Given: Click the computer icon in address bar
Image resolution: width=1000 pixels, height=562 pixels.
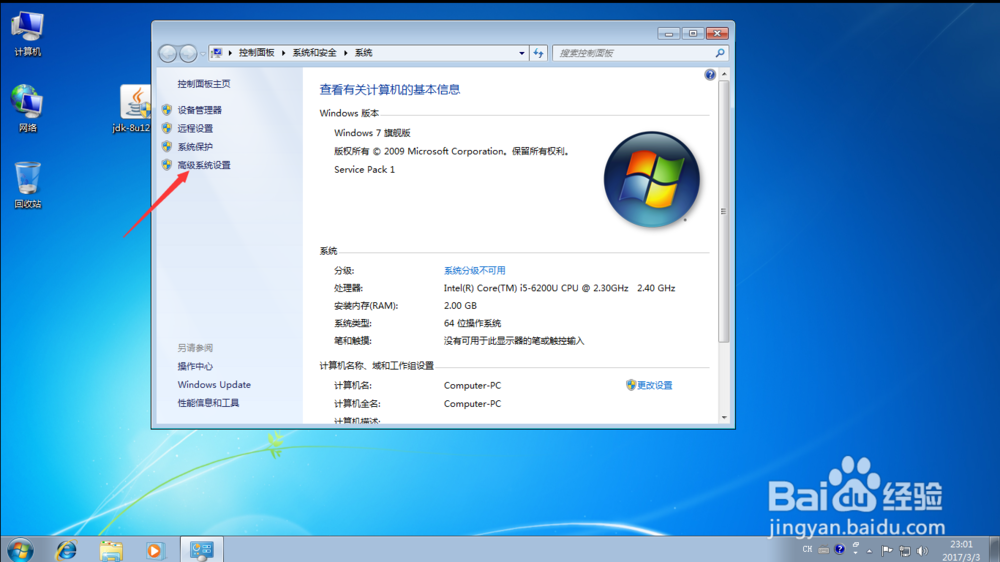Looking at the screenshot, I should point(217,53).
